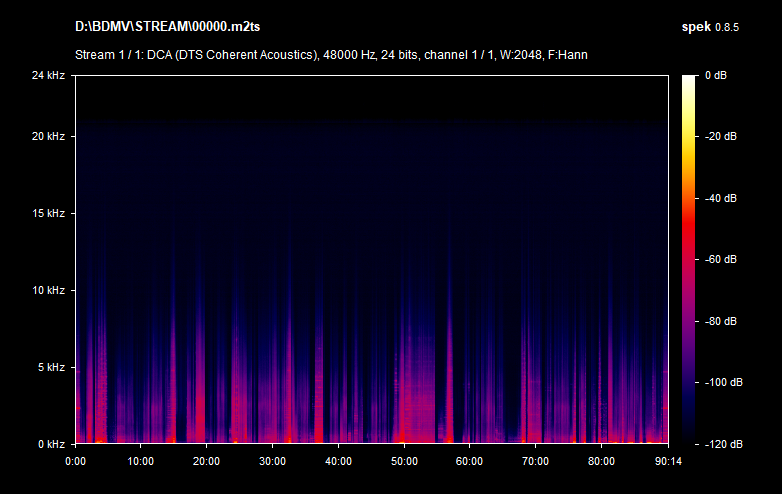This screenshot has height=494, width=782.
Task: Select the DCA stream info line
Action: (x=330, y=54)
